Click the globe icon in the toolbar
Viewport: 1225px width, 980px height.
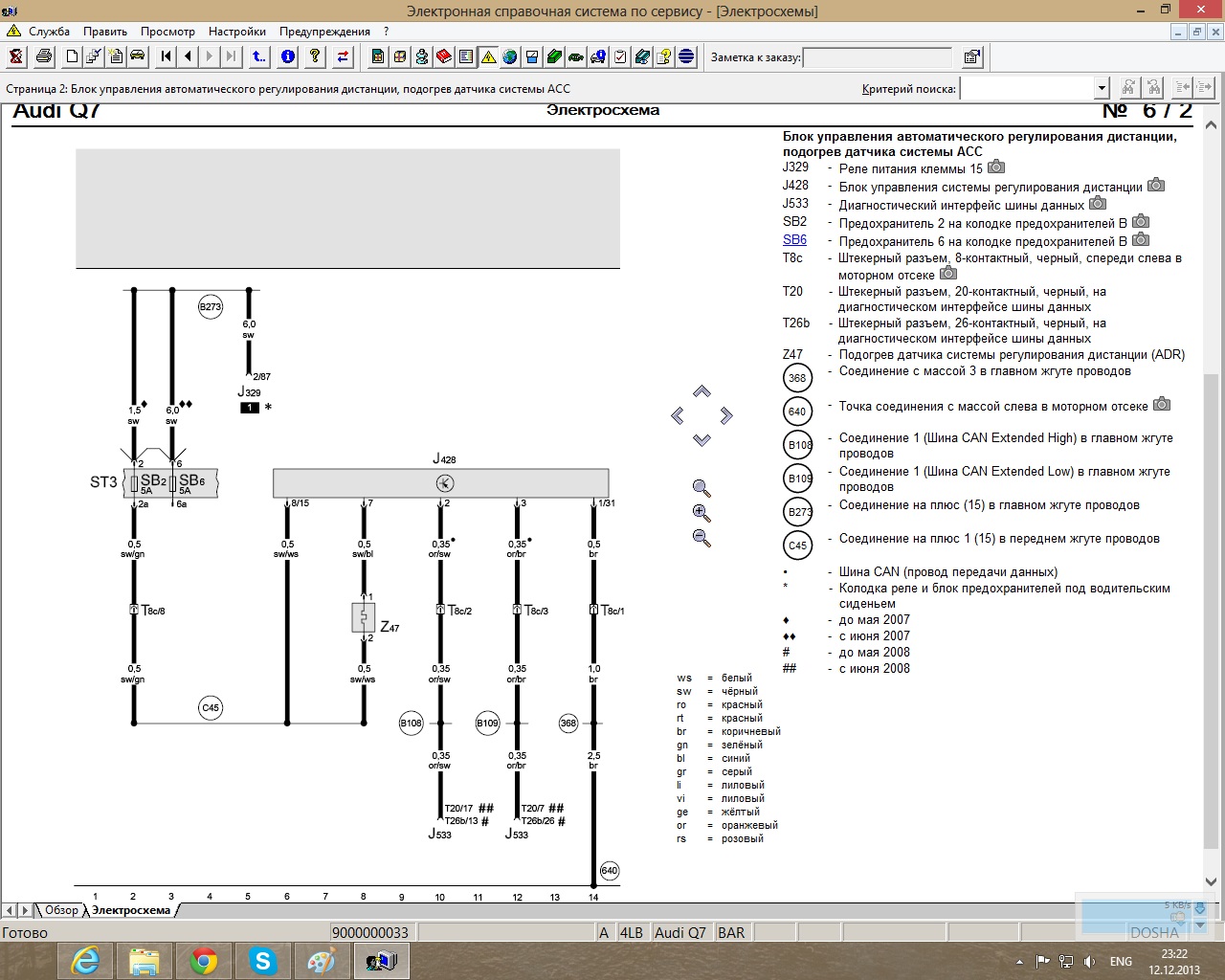pyautogui.click(x=510, y=56)
